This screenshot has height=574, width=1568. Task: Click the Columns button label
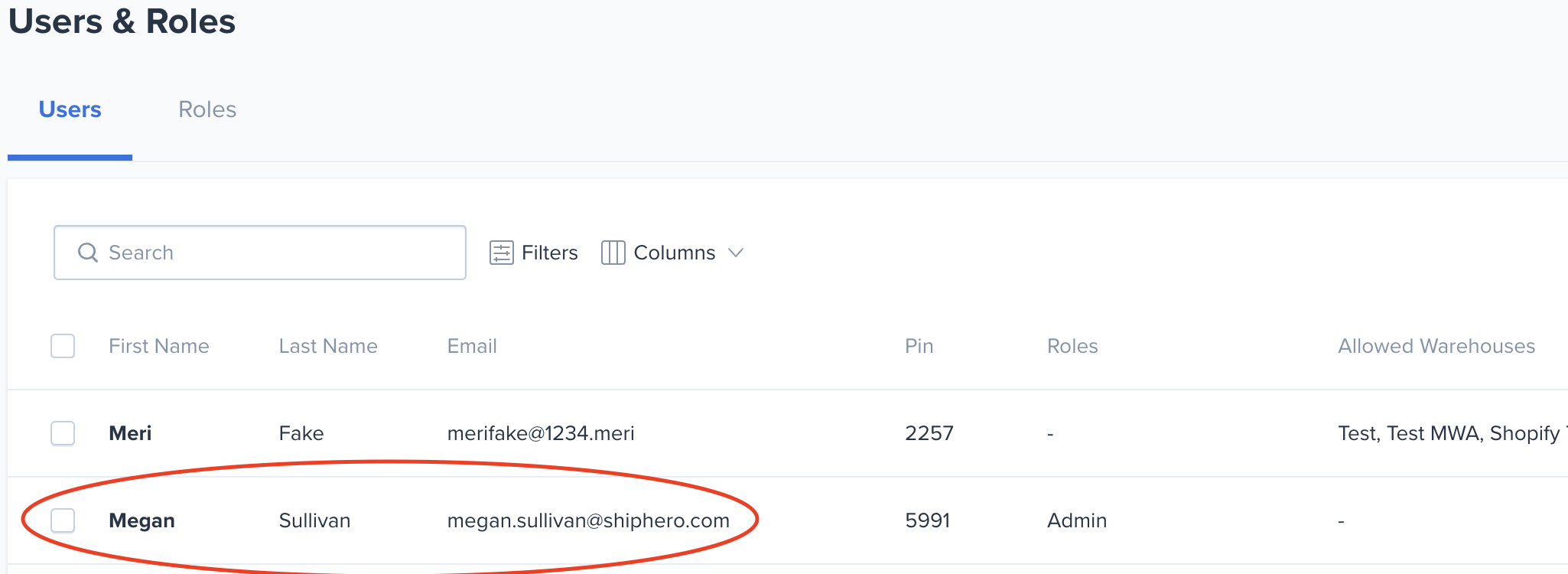pos(674,253)
